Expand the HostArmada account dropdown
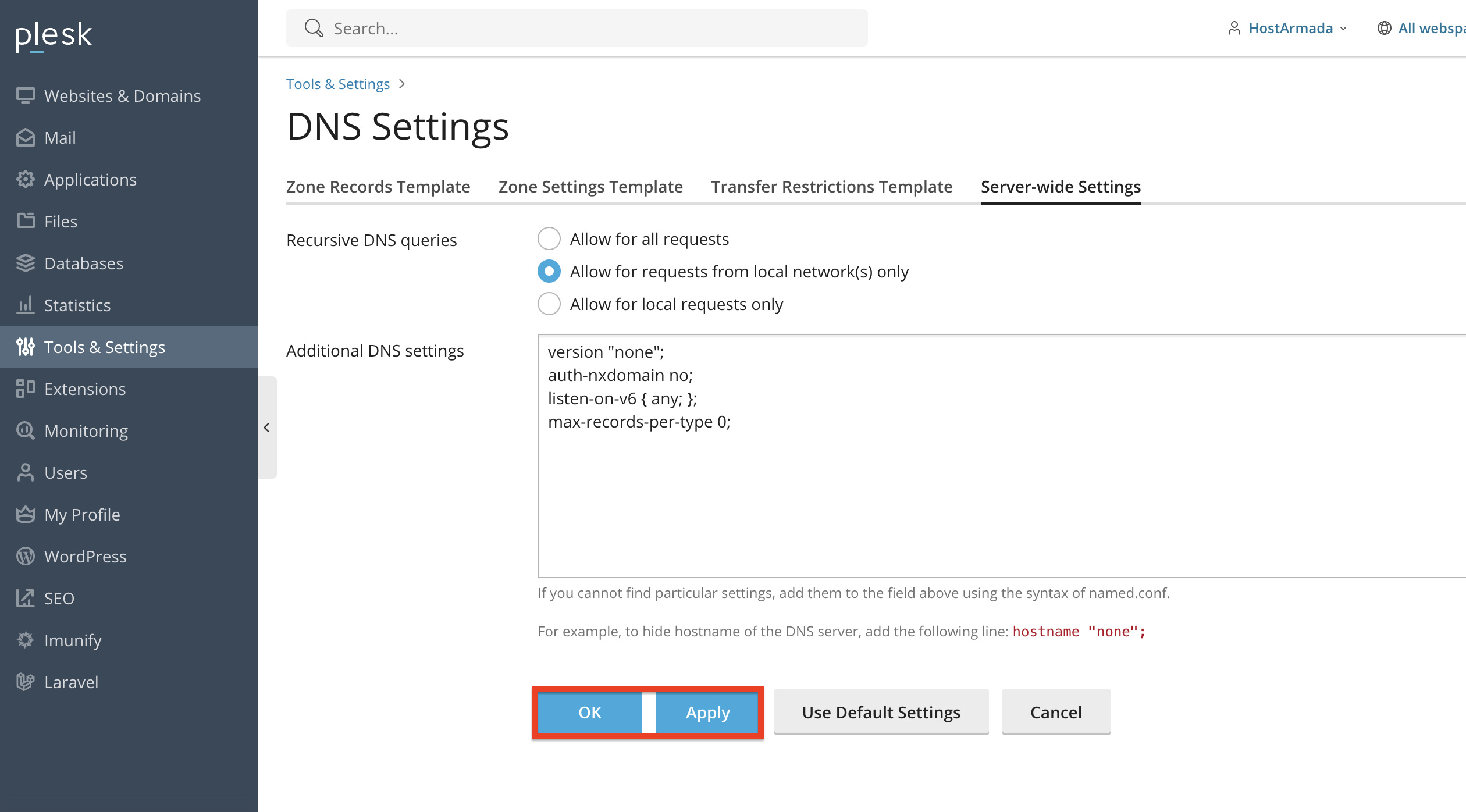 (1287, 28)
